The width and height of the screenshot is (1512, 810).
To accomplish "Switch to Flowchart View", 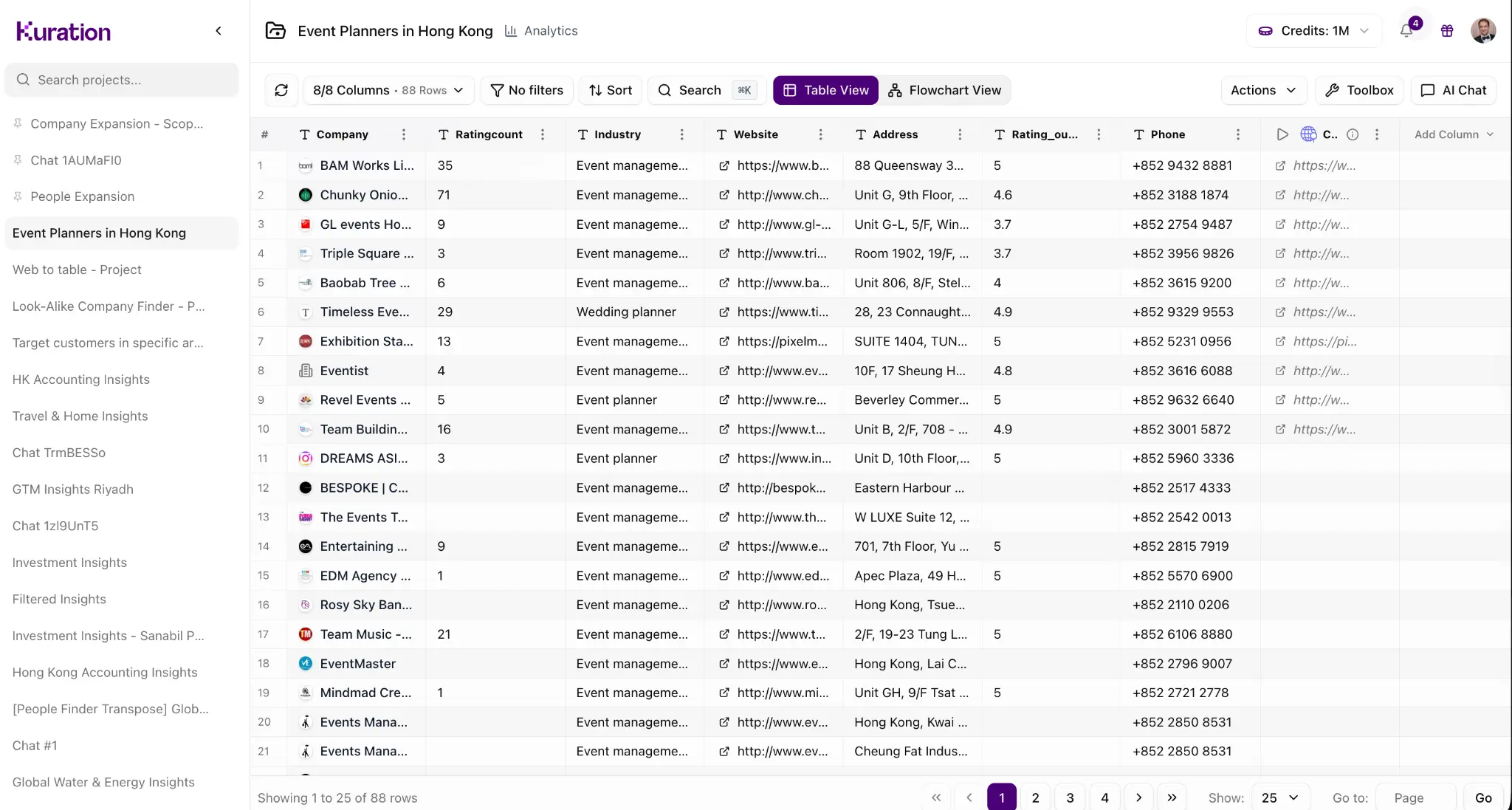I will 946,90.
